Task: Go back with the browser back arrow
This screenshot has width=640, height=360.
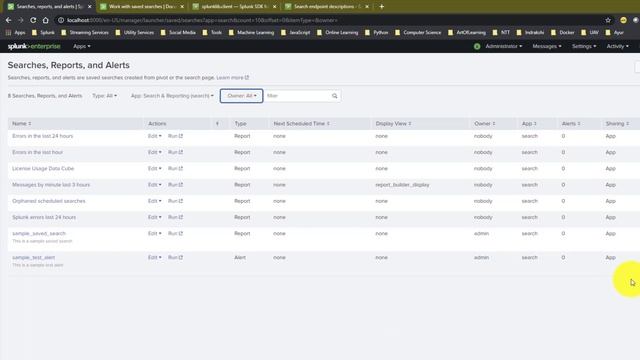Action: click(x=9, y=20)
